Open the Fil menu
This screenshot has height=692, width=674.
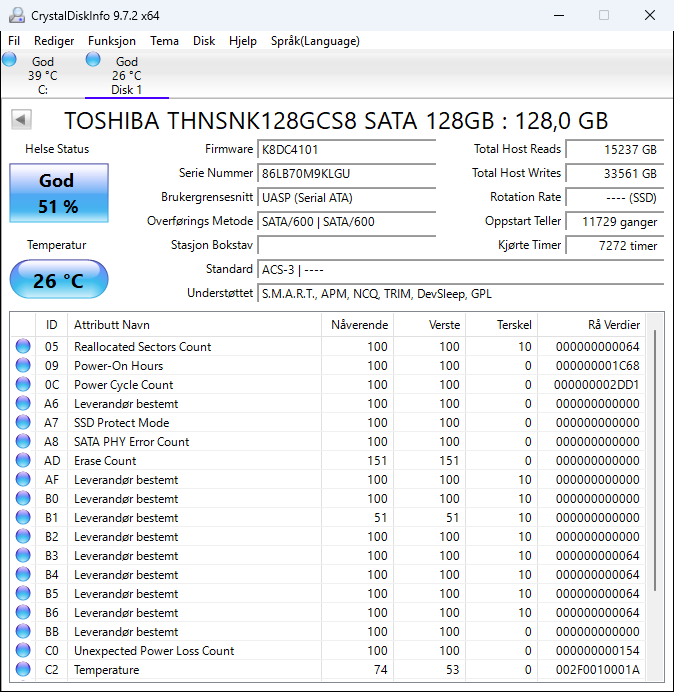point(14,41)
